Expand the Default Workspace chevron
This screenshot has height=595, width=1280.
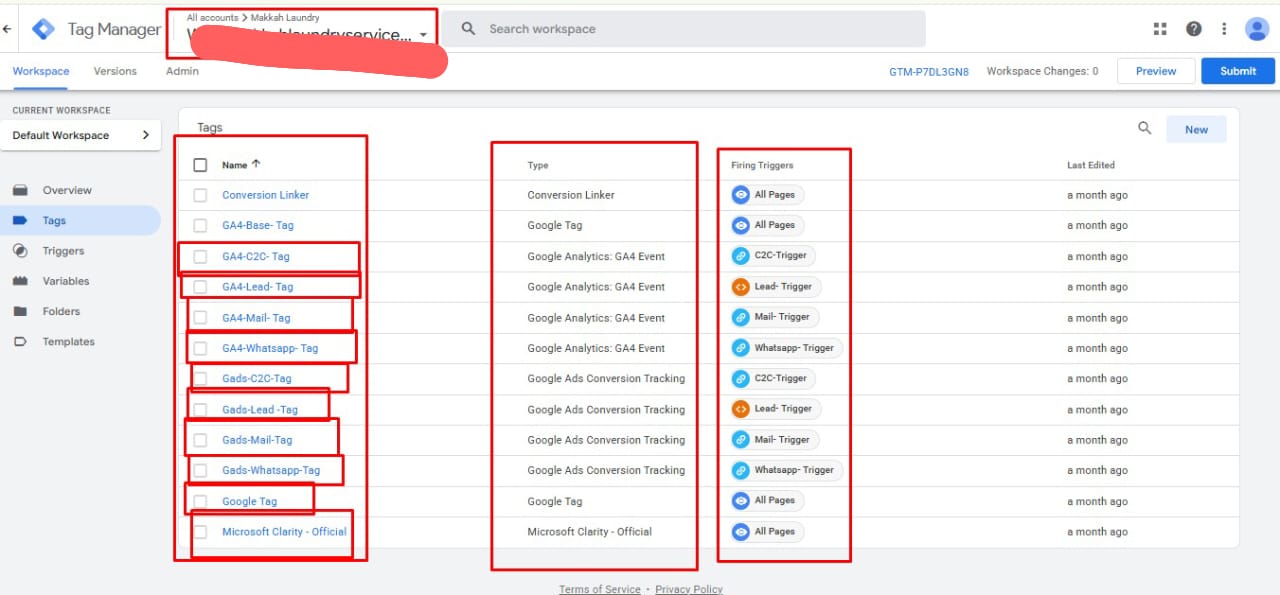point(145,135)
